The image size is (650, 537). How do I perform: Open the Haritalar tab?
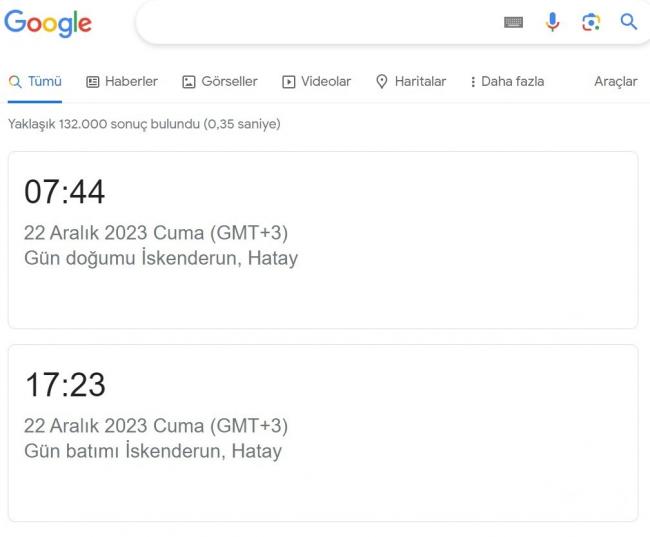click(411, 81)
